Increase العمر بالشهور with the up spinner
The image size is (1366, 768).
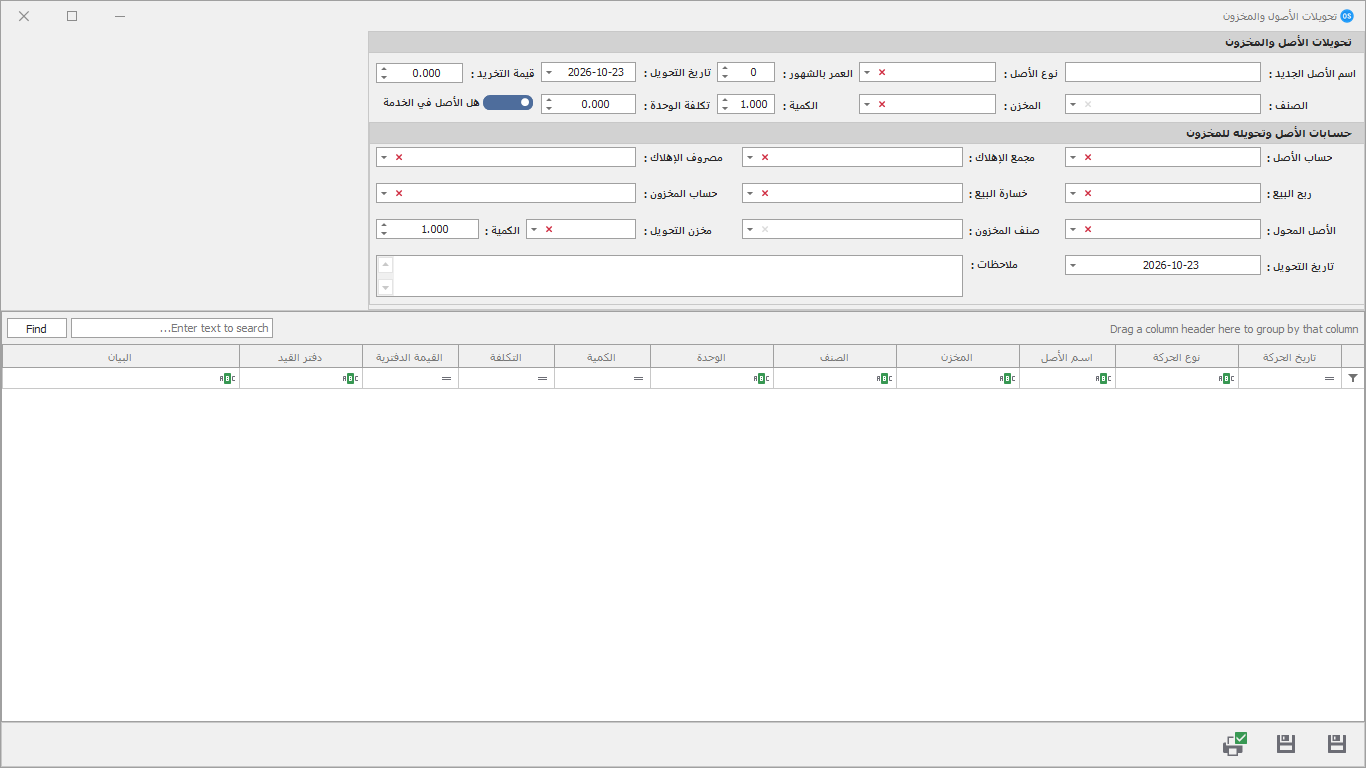pos(725,69)
